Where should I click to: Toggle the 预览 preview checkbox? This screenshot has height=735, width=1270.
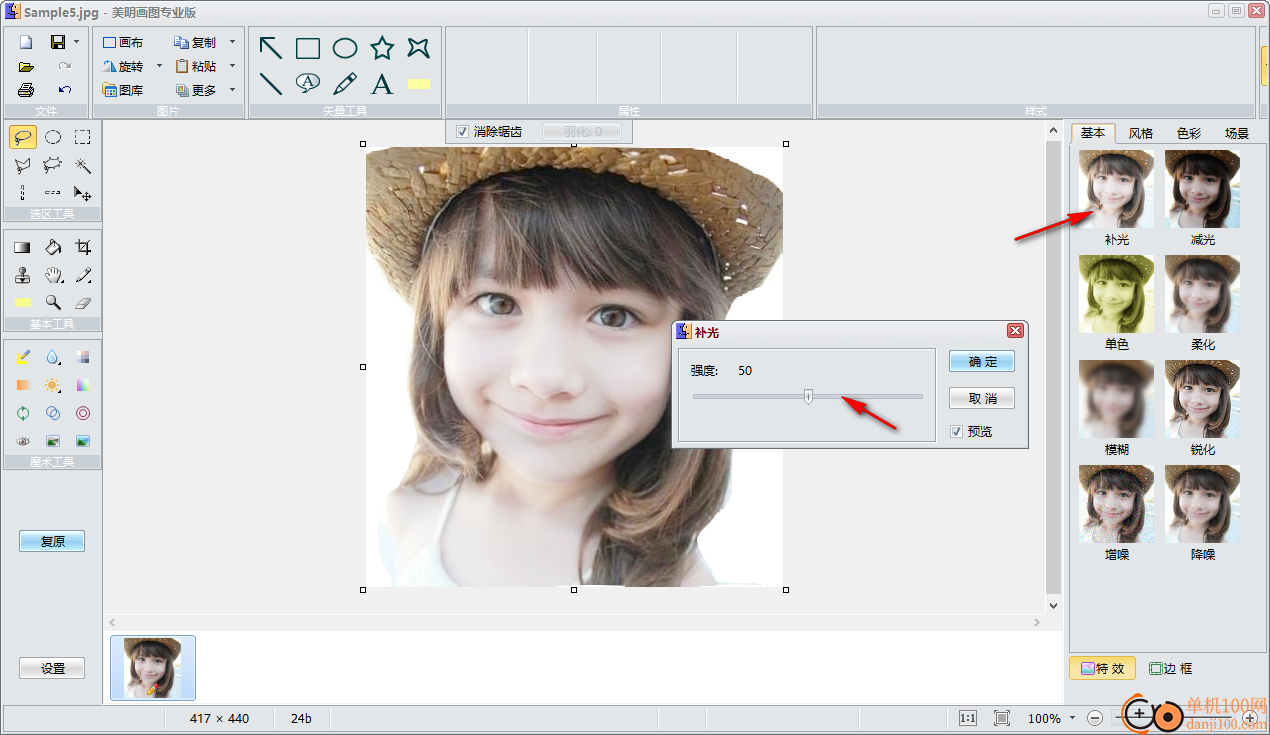click(957, 431)
